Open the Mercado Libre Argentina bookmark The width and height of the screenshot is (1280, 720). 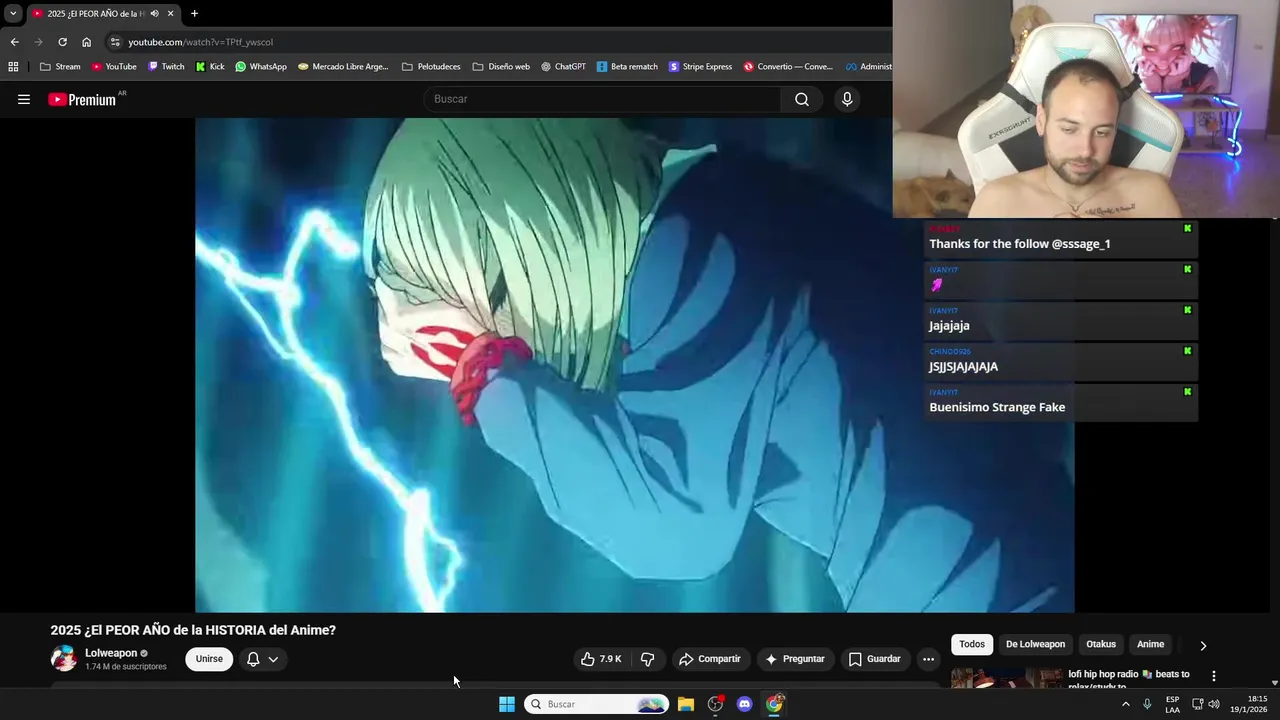click(343, 67)
